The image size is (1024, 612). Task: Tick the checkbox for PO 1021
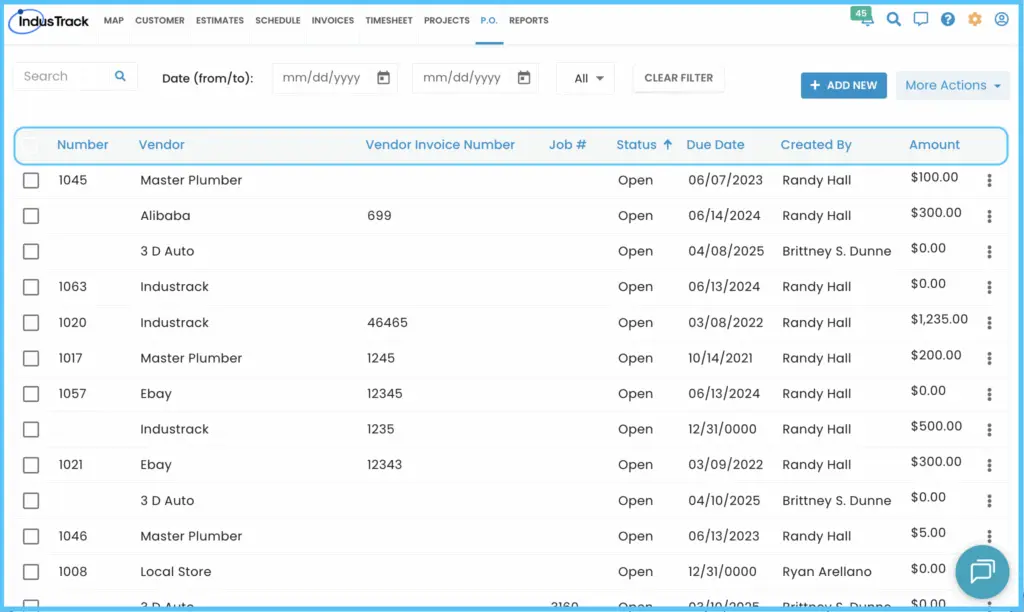(31, 465)
